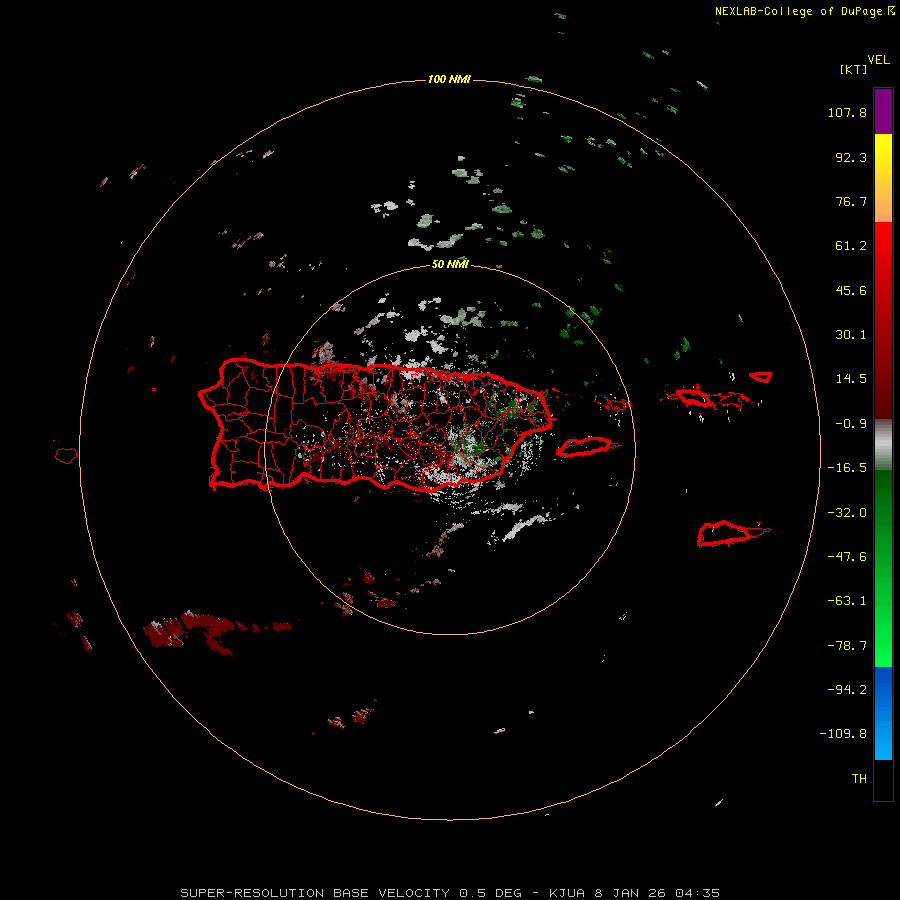Click the 107.8 legend value

coord(847,112)
